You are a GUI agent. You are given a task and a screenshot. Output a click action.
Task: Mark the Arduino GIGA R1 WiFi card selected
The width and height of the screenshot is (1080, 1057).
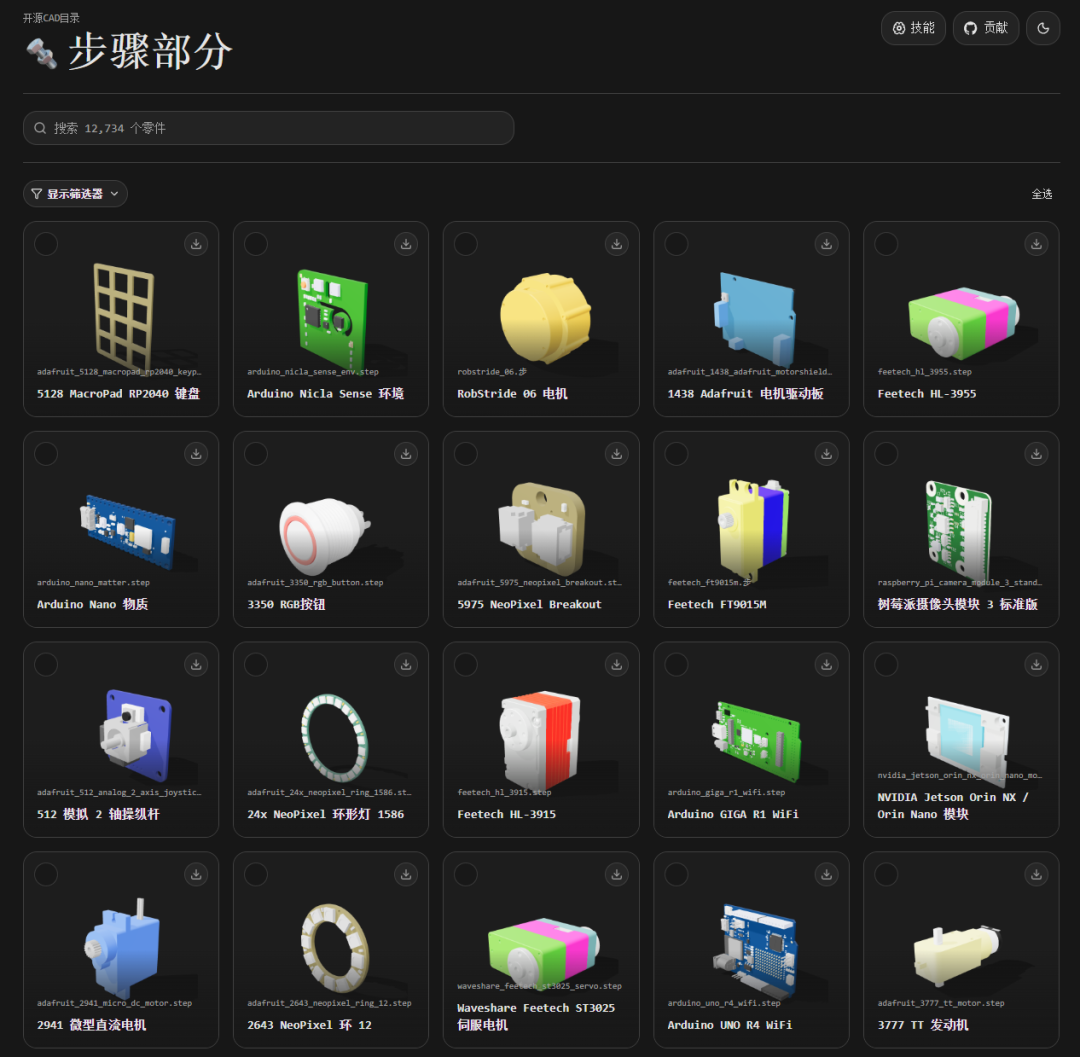coord(676,664)
